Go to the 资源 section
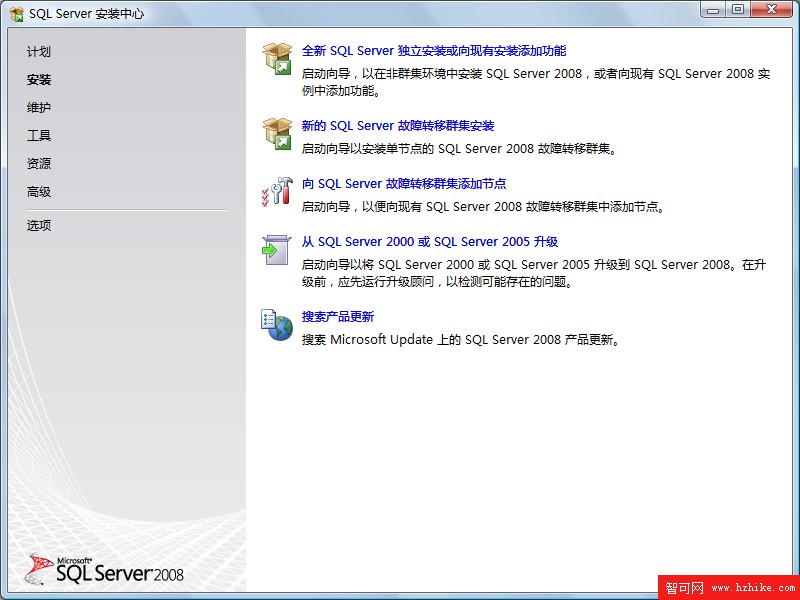The image size is (800, 600). [39, 164]
